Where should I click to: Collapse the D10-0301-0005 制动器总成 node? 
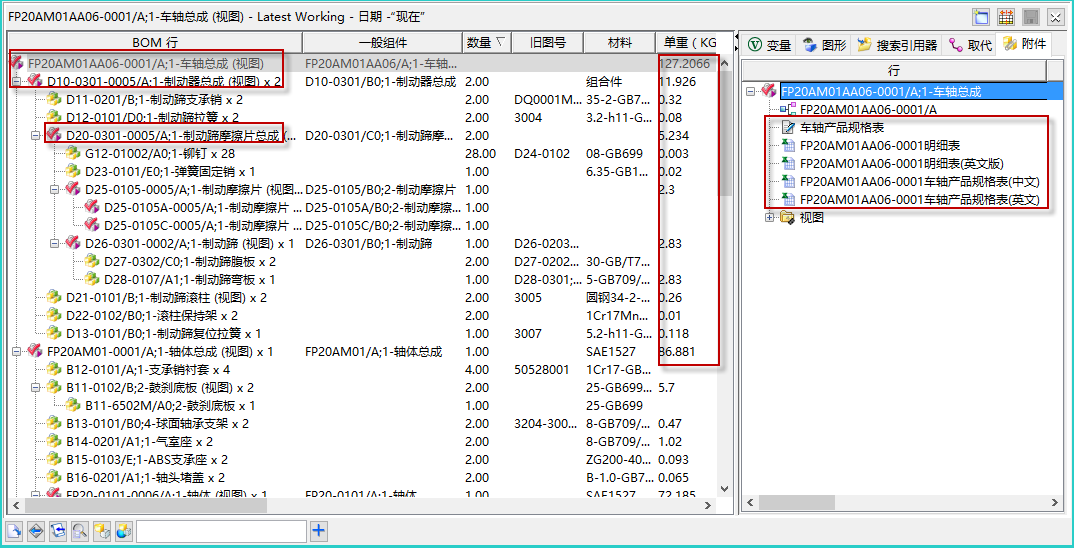(x=17, y=81)
